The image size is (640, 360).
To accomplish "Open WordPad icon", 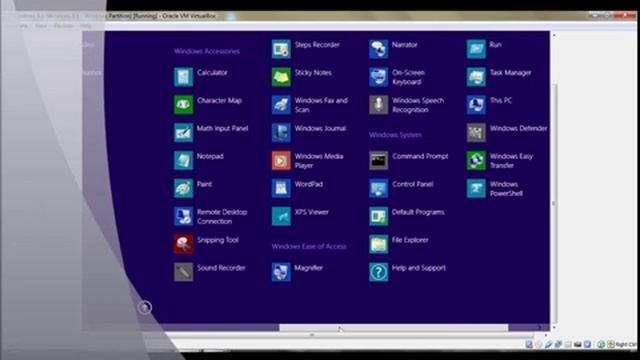I will (x=281, y=189).
